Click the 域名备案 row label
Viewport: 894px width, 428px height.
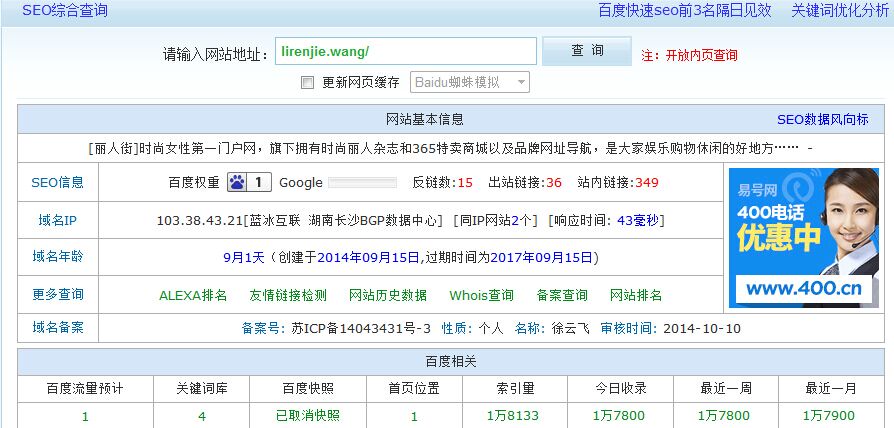coord(58,327)
